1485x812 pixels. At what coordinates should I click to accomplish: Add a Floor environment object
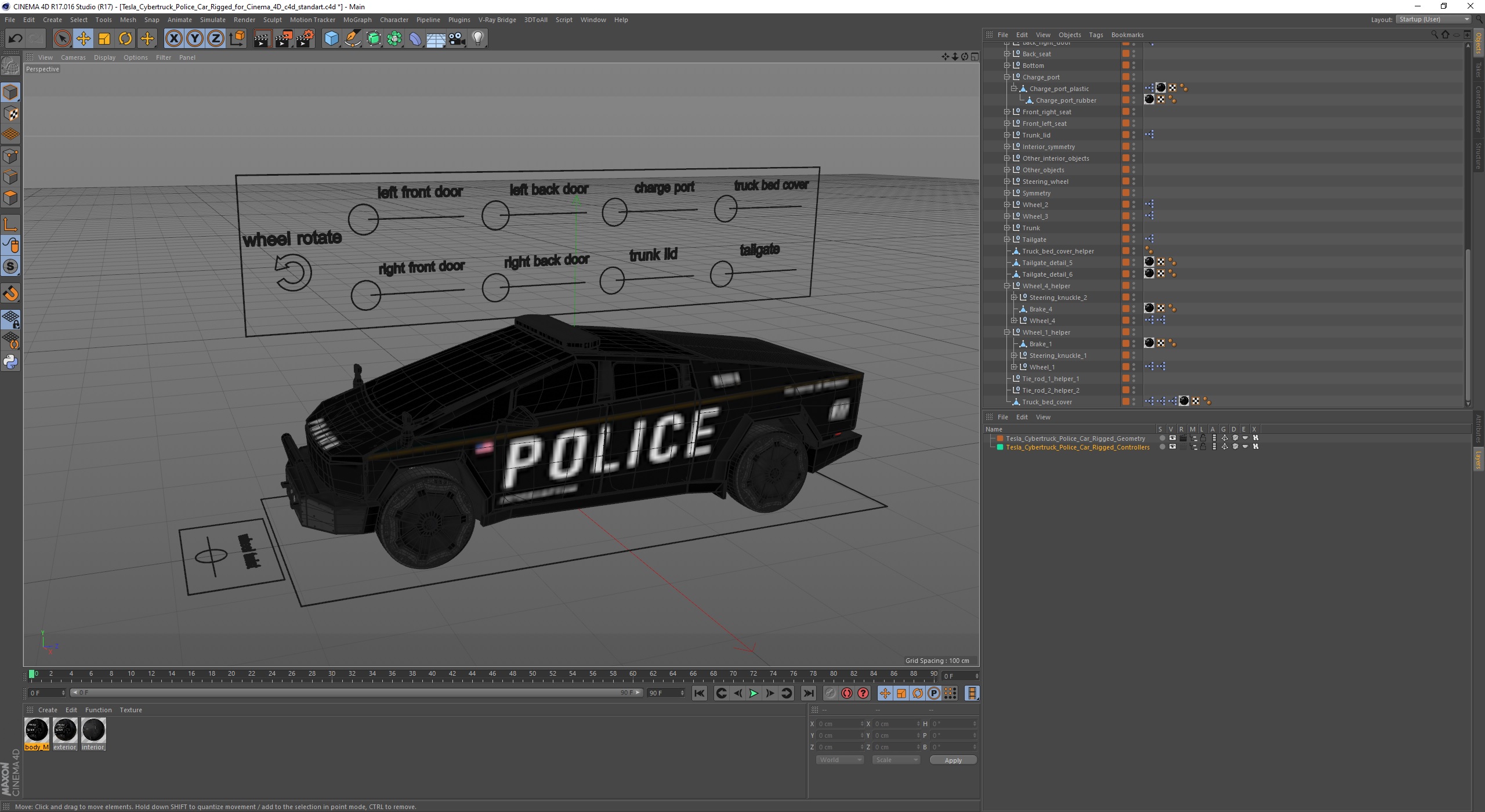[x=436, y=38]
